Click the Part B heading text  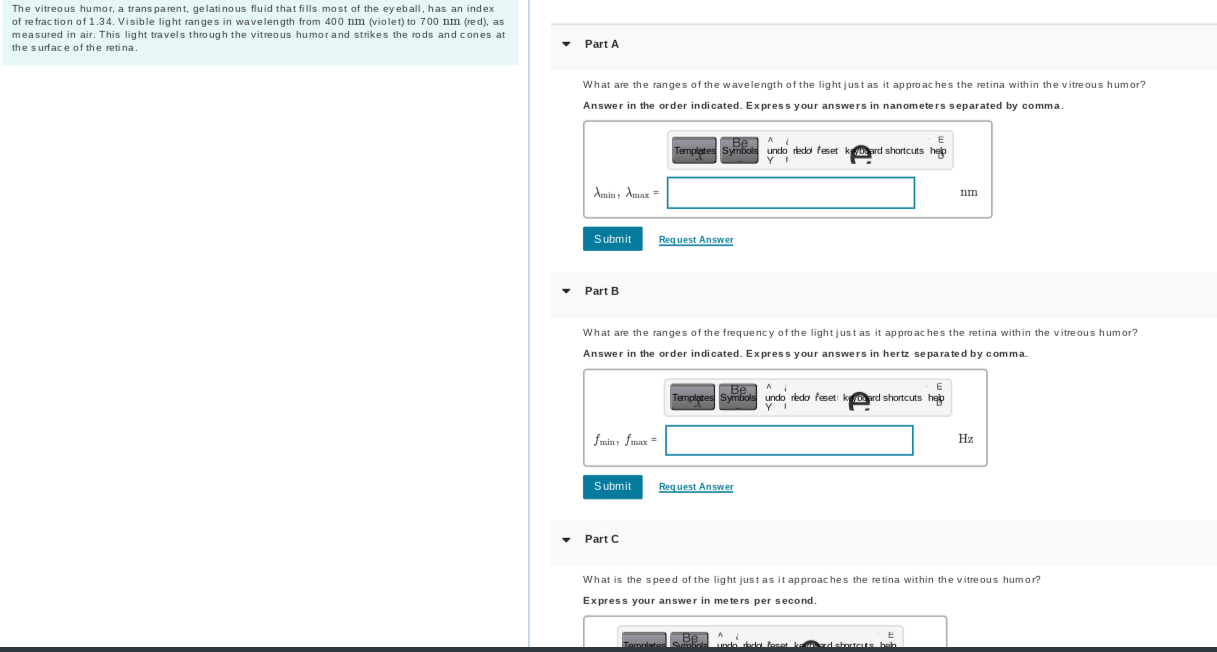coord(602,291)
